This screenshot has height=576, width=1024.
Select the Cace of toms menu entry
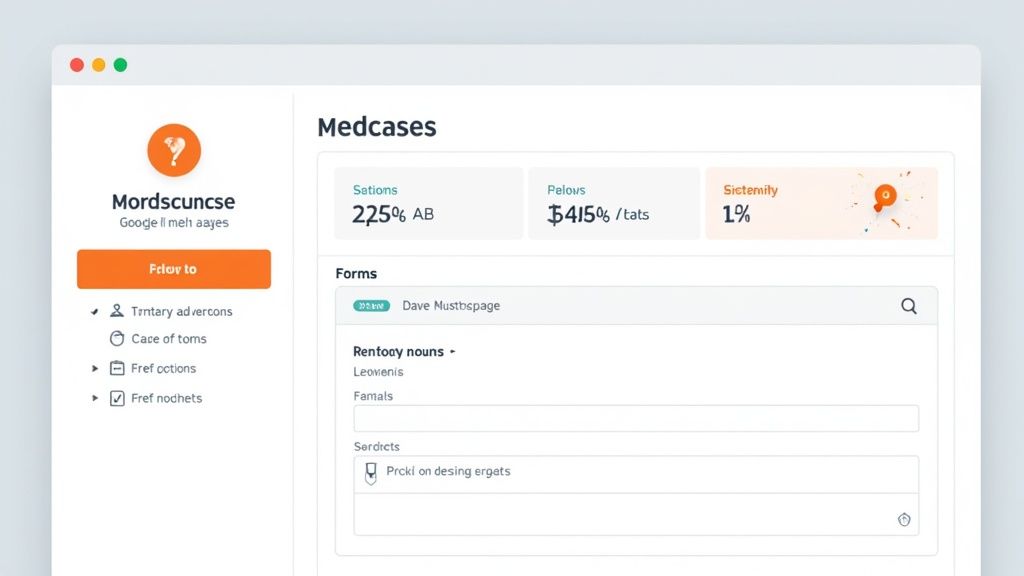[170, 339]
